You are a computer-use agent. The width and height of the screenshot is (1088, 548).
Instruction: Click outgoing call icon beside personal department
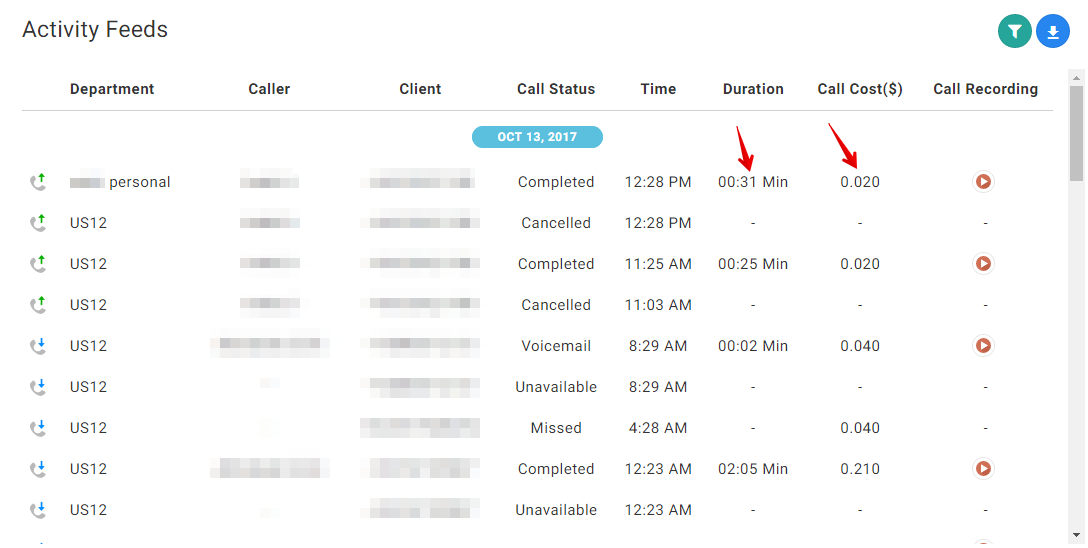pyautogui.click(x=38, y=182)
